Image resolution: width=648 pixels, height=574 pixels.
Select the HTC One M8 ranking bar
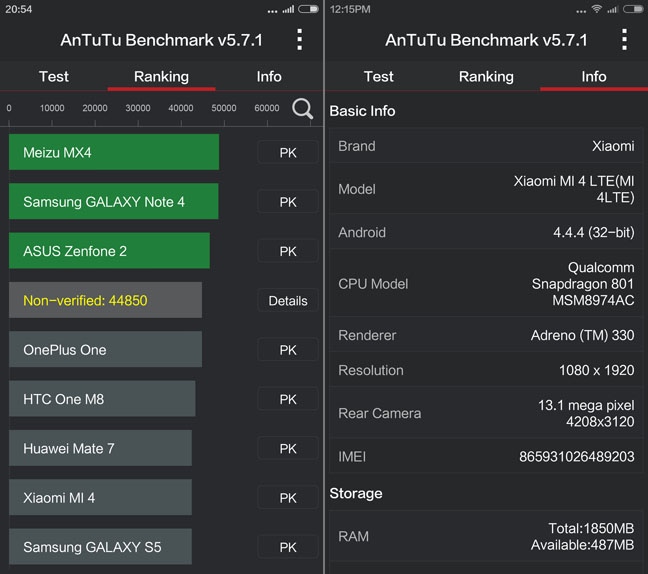pos(102,398)
